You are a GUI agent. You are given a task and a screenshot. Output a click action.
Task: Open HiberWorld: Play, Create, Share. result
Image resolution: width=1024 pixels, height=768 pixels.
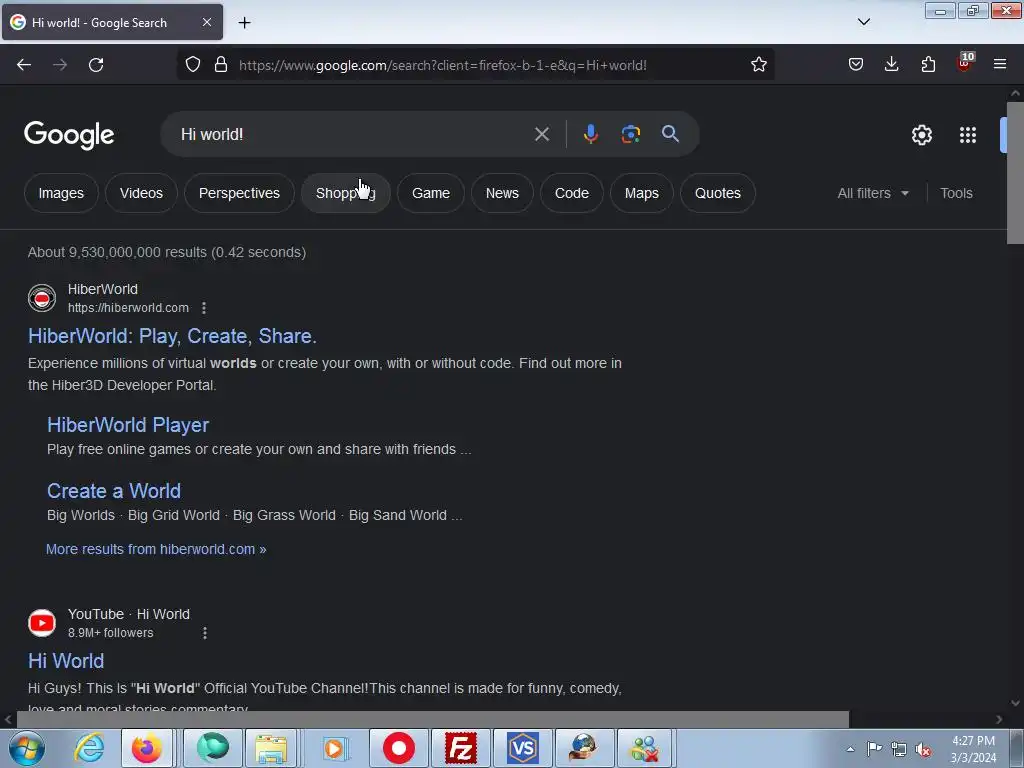click(172, 336)
